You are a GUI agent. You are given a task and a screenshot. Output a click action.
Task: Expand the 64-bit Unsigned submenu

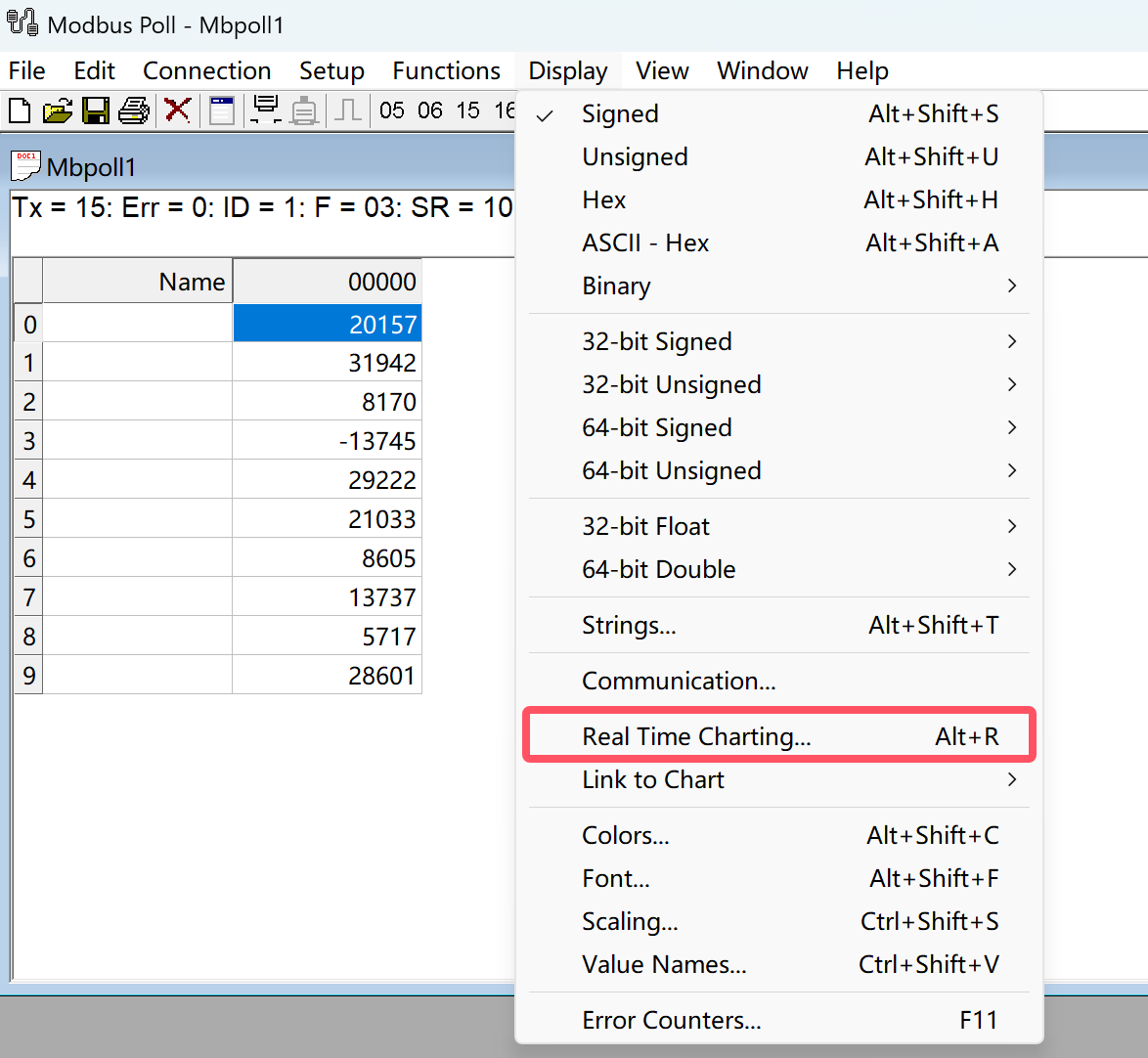click(779, 470)
